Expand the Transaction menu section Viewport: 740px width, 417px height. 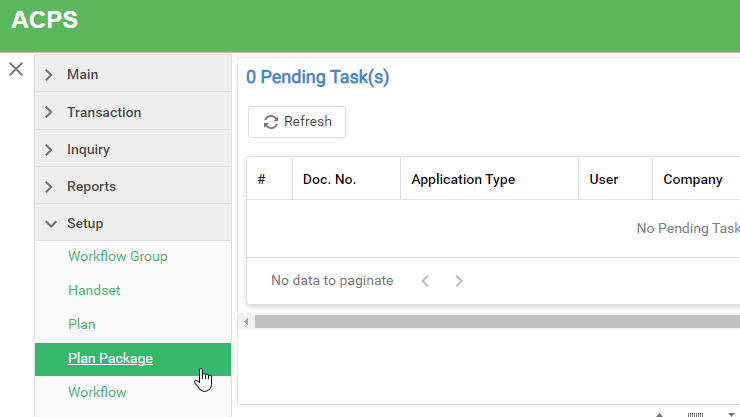(x=104, y=112)
